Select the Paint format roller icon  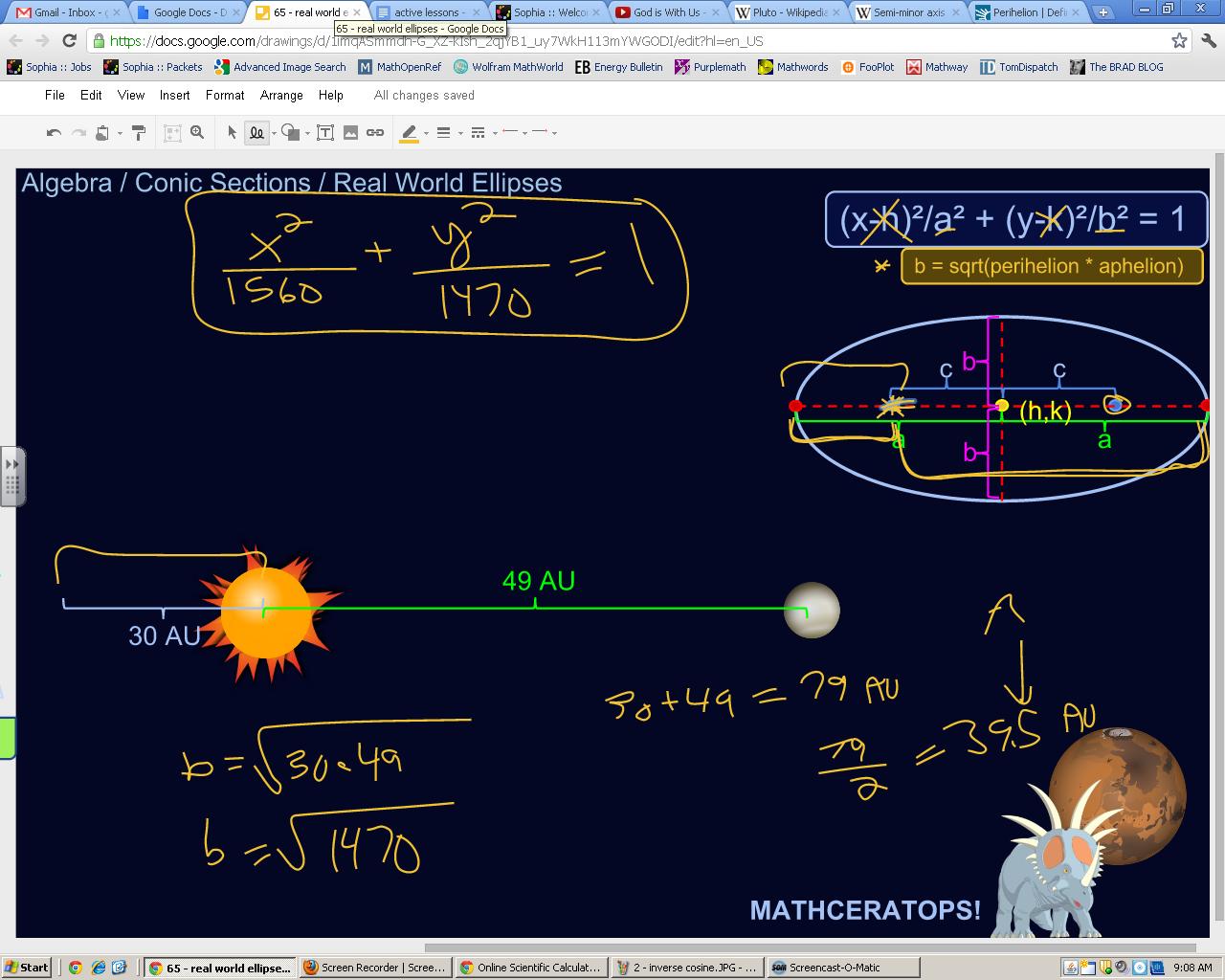138,133
